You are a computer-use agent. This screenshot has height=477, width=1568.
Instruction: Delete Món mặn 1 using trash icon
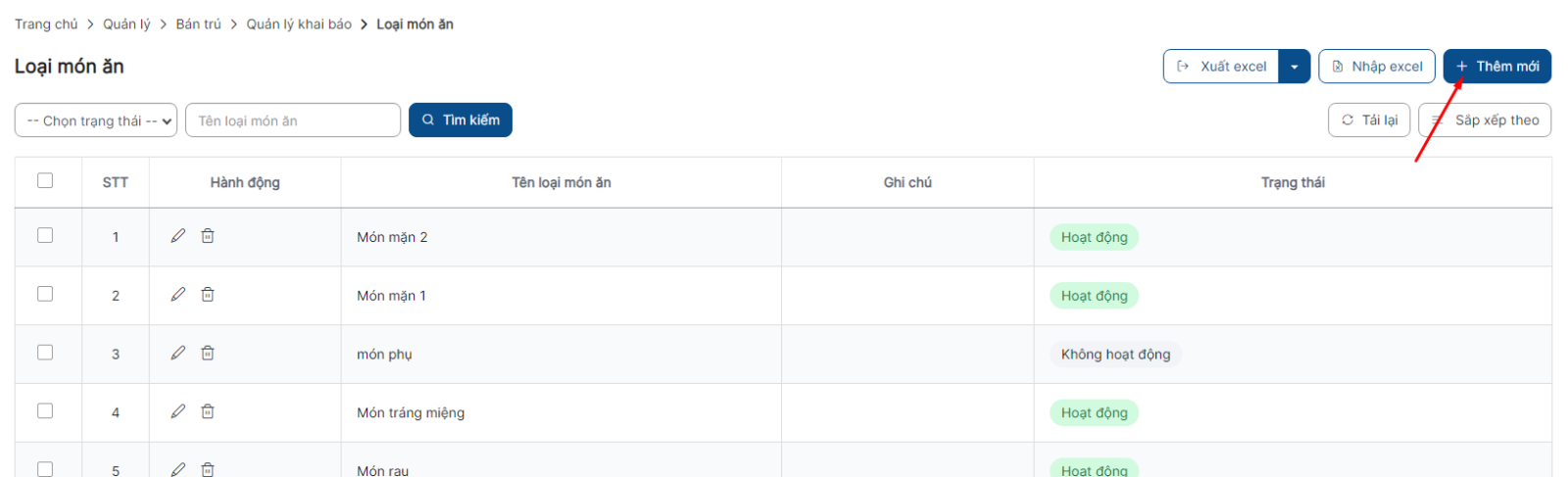(x=208, y=295)
